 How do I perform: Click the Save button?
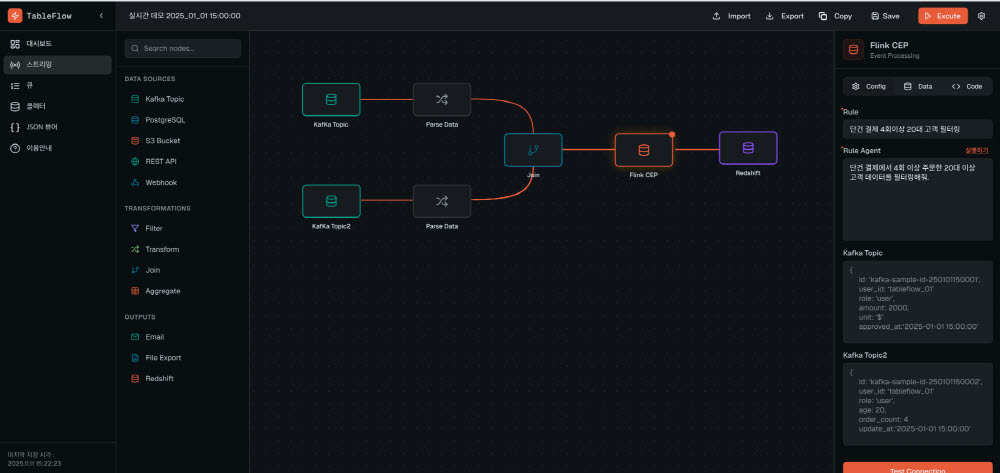point(885,16)
